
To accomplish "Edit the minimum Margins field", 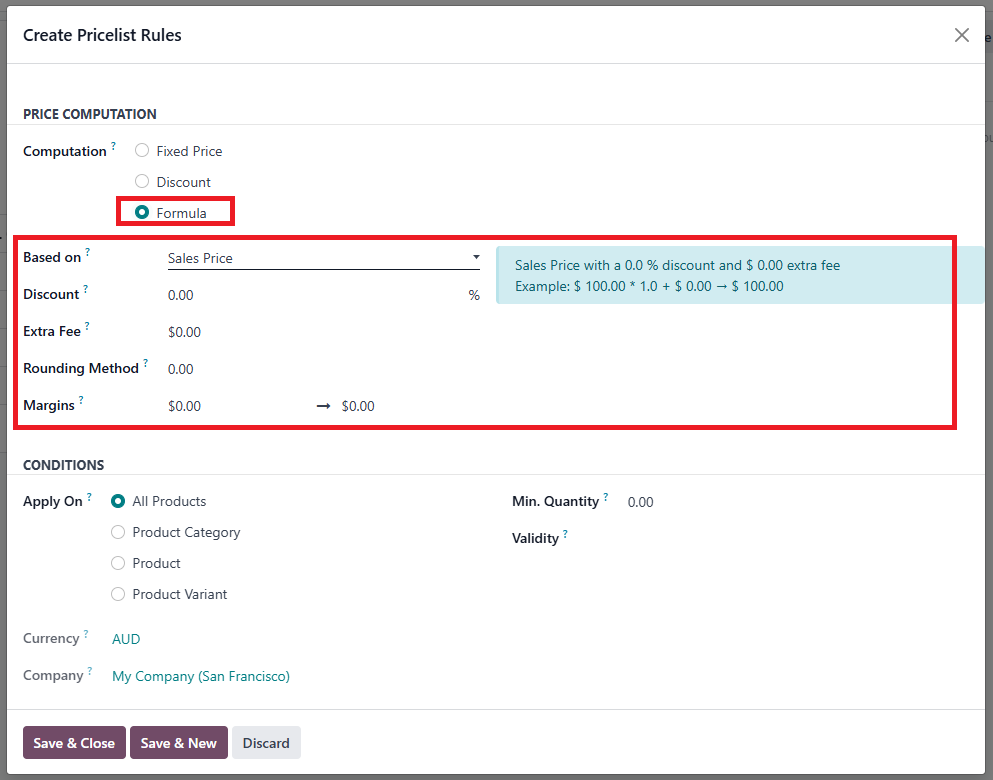I will pyautogui.click(x=235, y=406).
